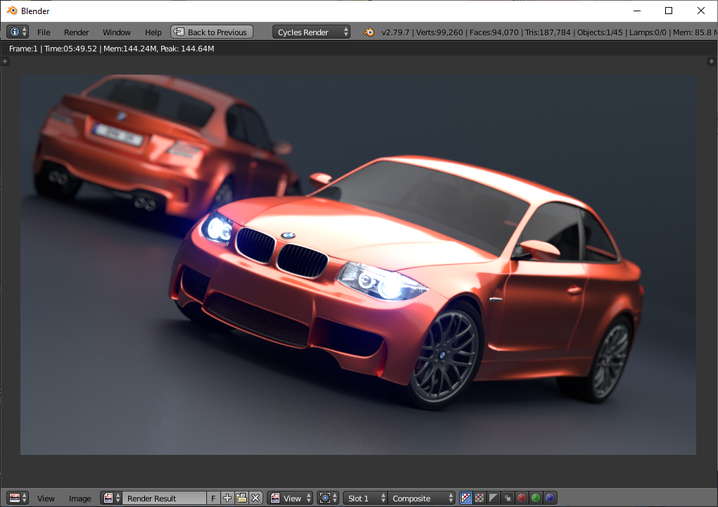
Task: Open the Info editor type selector
Action: 17,32
